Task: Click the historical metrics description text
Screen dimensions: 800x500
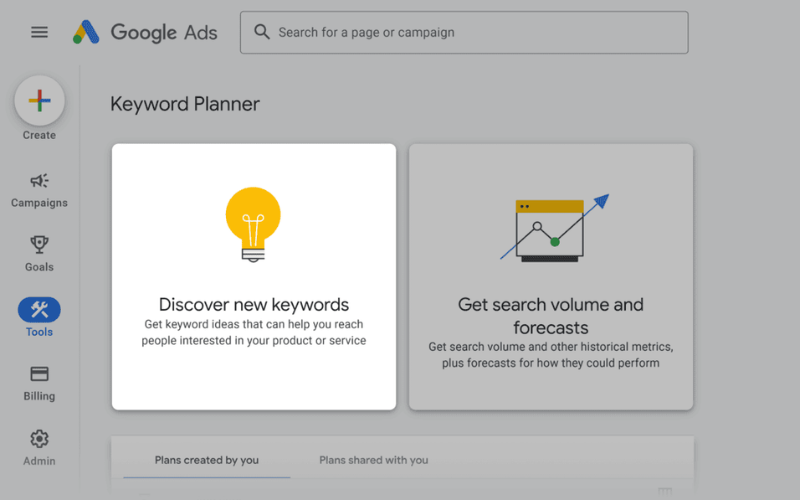Action: (551, 355)
